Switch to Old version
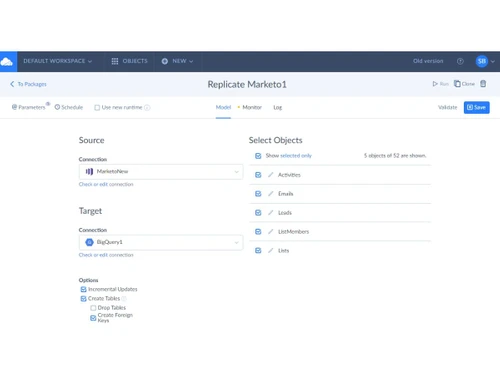The image size is (500, 375). (x=428, y=61)
